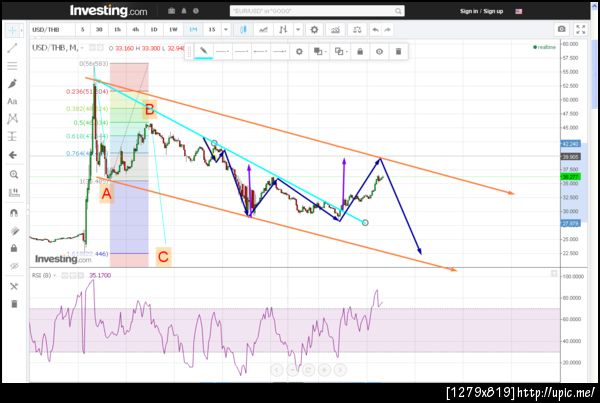Click the crossed tools icon in sidebar

(14, 286)
